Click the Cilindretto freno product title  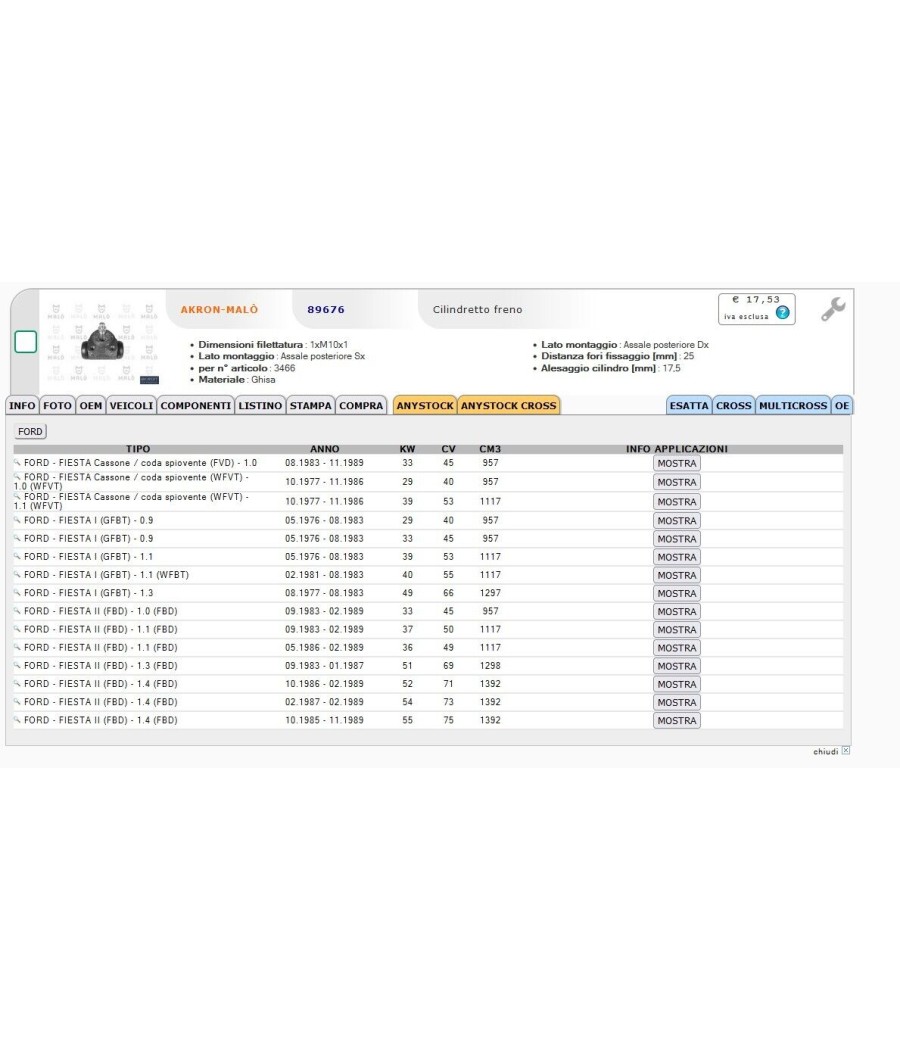(477, 309)
